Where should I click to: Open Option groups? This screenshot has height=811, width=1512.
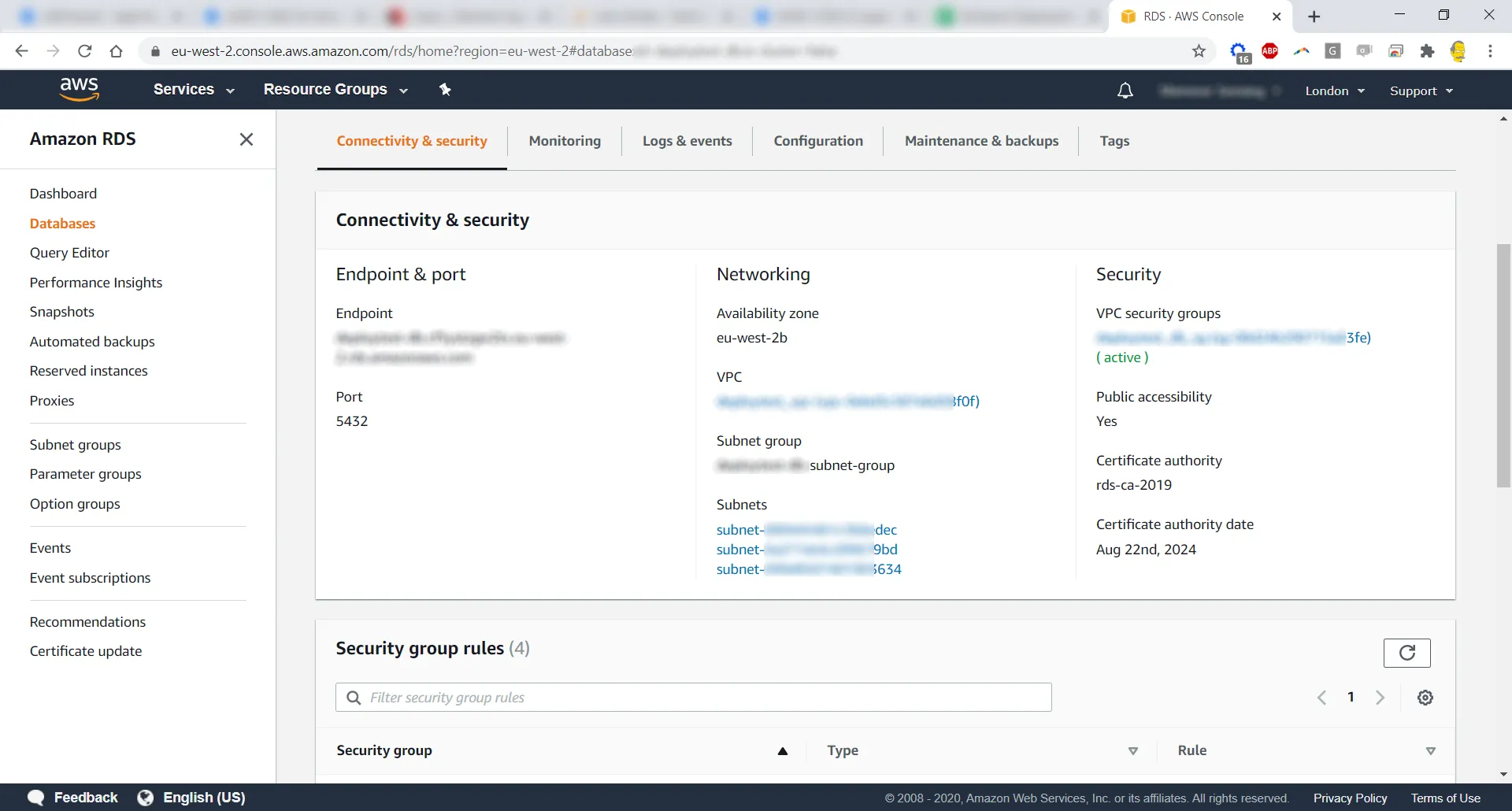tap(75, 504)
